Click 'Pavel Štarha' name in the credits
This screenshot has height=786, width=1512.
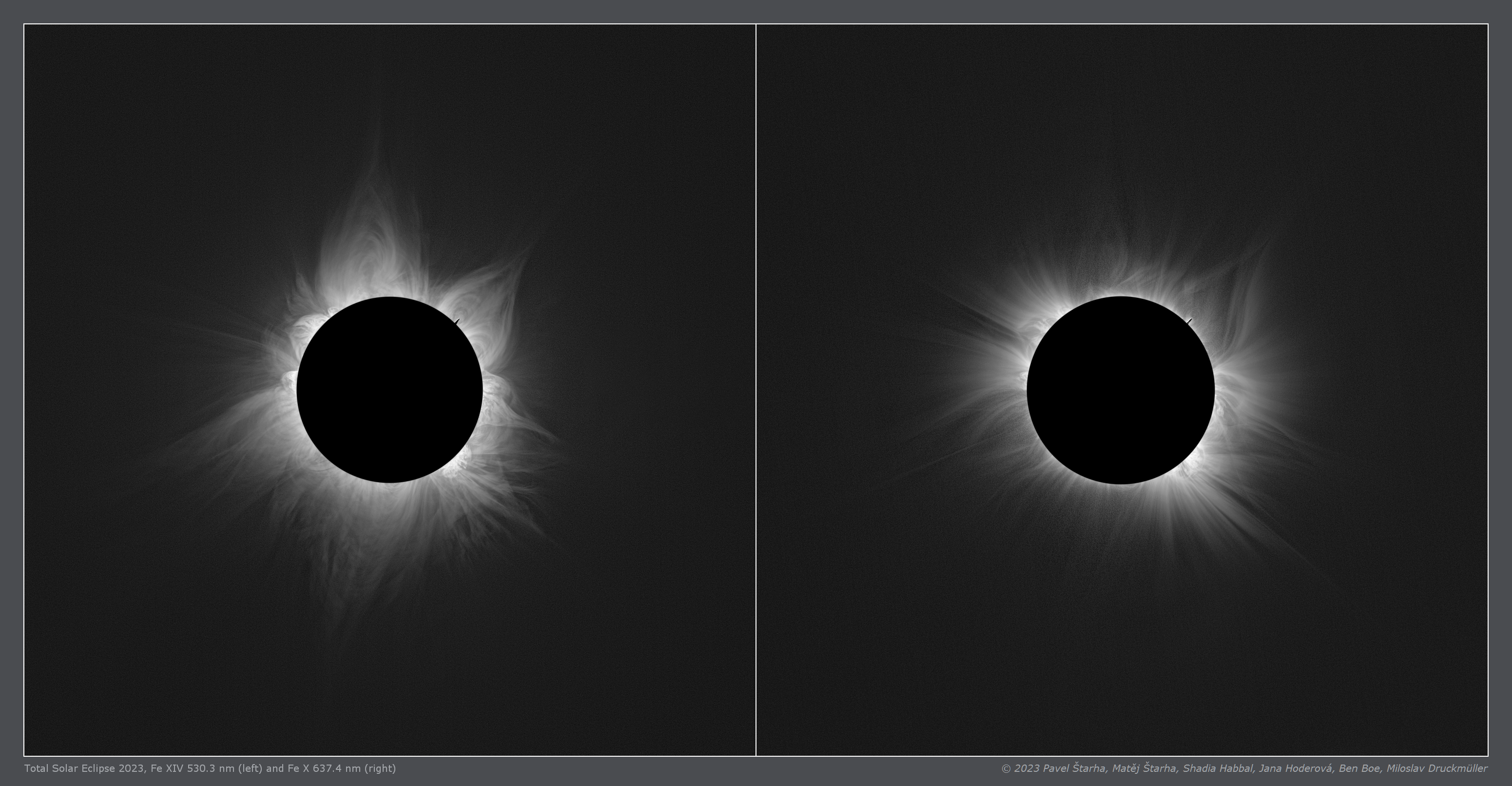1075,768
